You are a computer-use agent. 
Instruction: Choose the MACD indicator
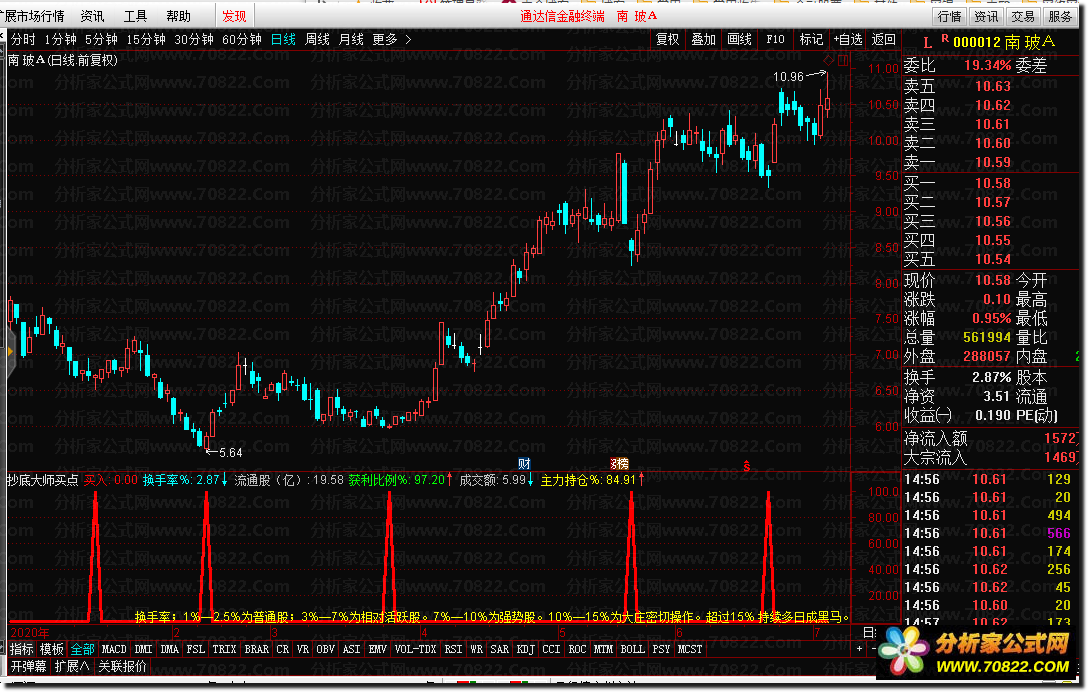click(x=115, y=649)
